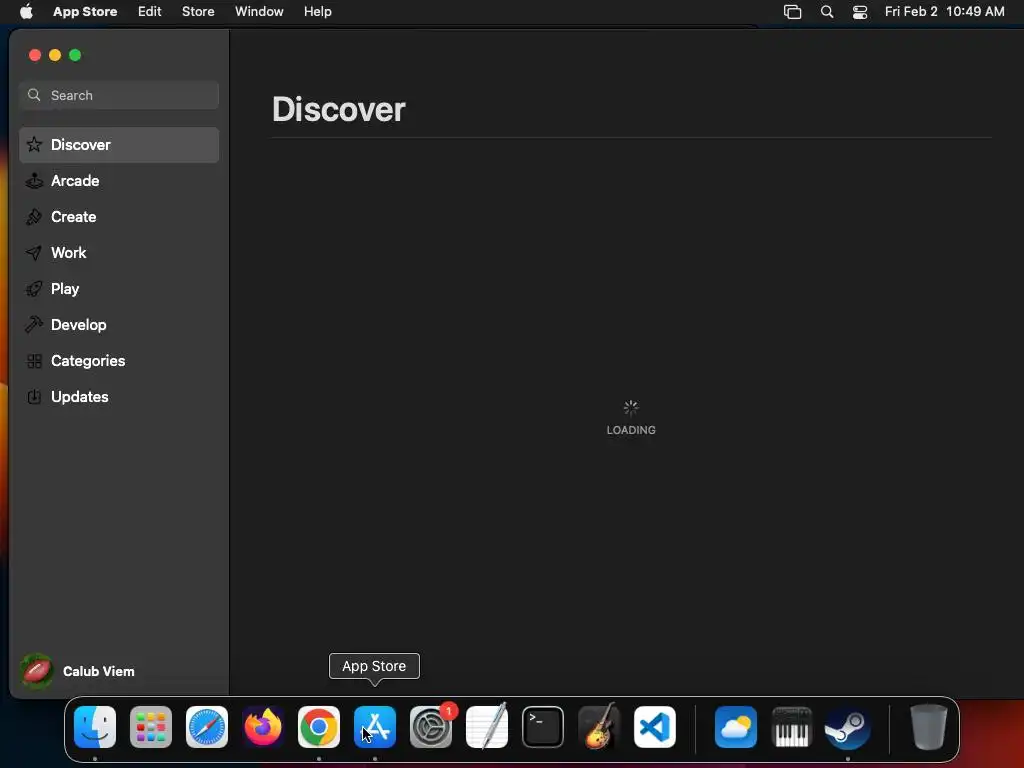
Task: Open TextEdit from the Dock
Action: click(x=487, y=727)
